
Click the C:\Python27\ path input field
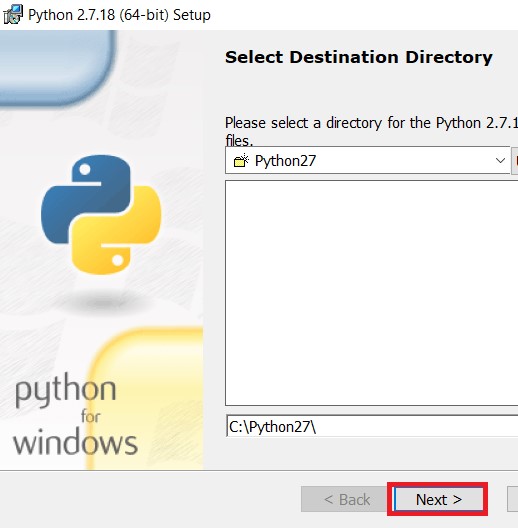[372, 426]
